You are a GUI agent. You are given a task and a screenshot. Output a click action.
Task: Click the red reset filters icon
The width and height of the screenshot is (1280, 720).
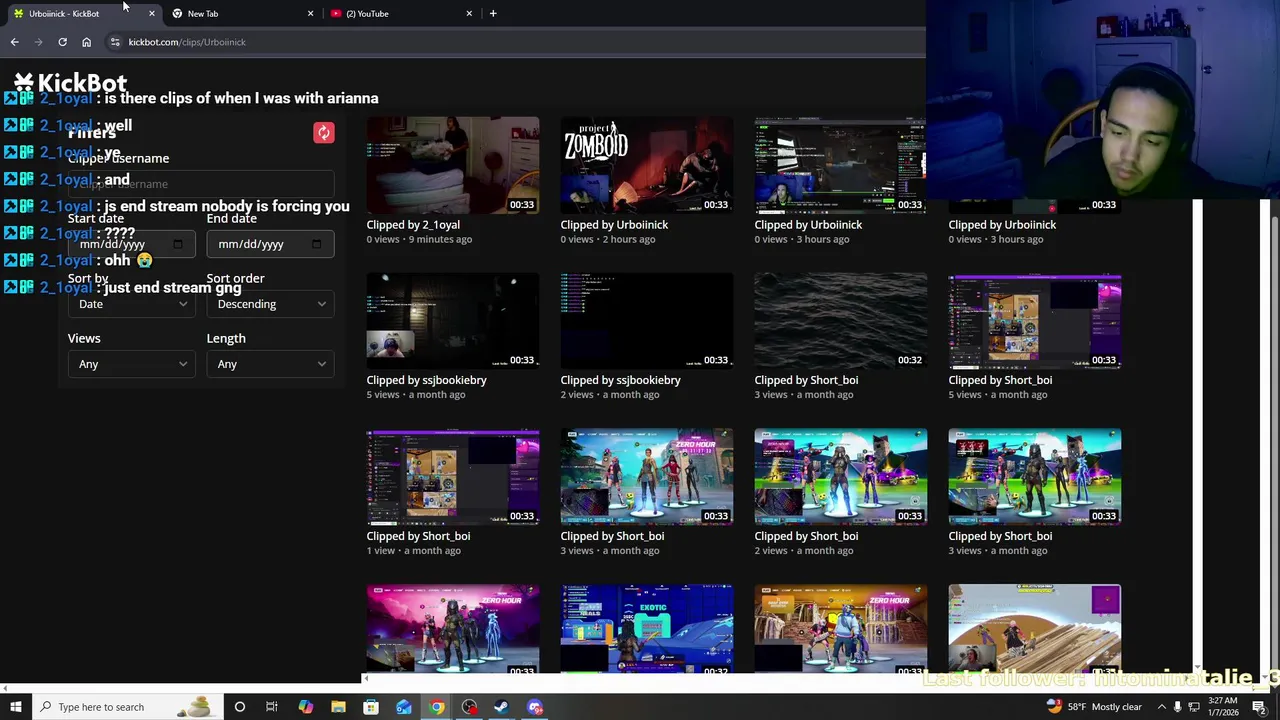(323, 132)
